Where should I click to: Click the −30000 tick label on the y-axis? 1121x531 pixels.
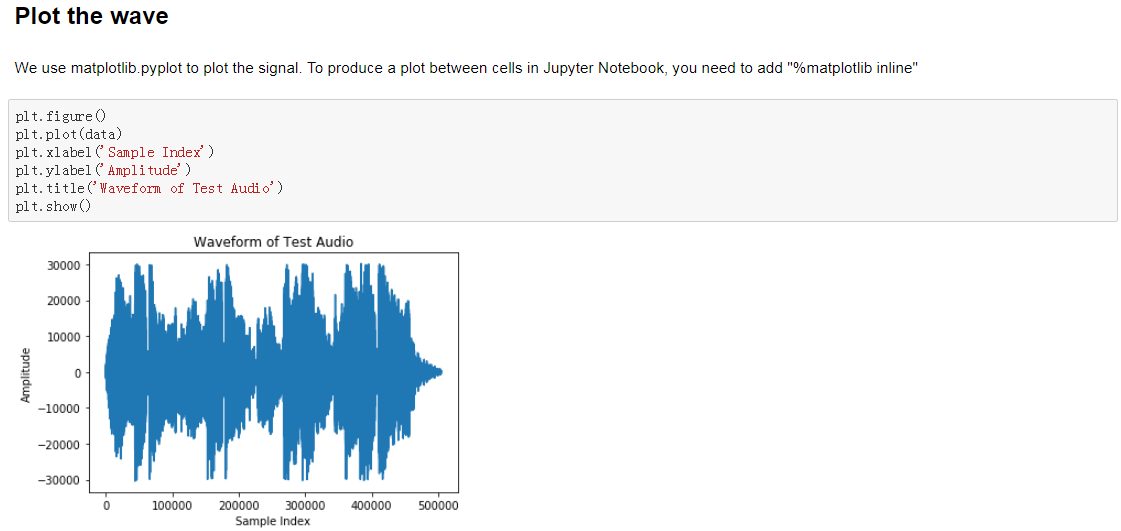point(61,480)
